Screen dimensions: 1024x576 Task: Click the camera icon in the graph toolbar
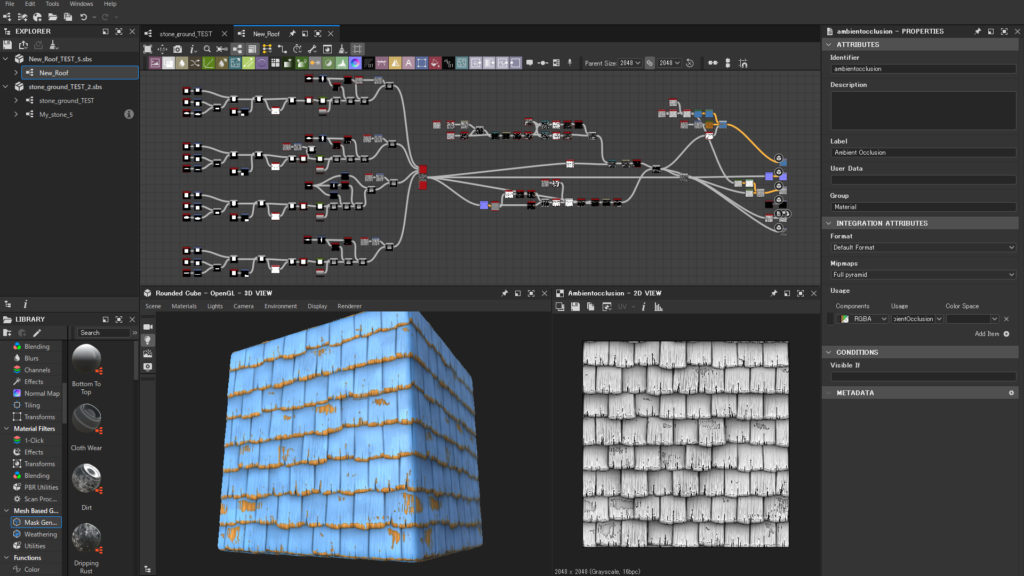177,49
